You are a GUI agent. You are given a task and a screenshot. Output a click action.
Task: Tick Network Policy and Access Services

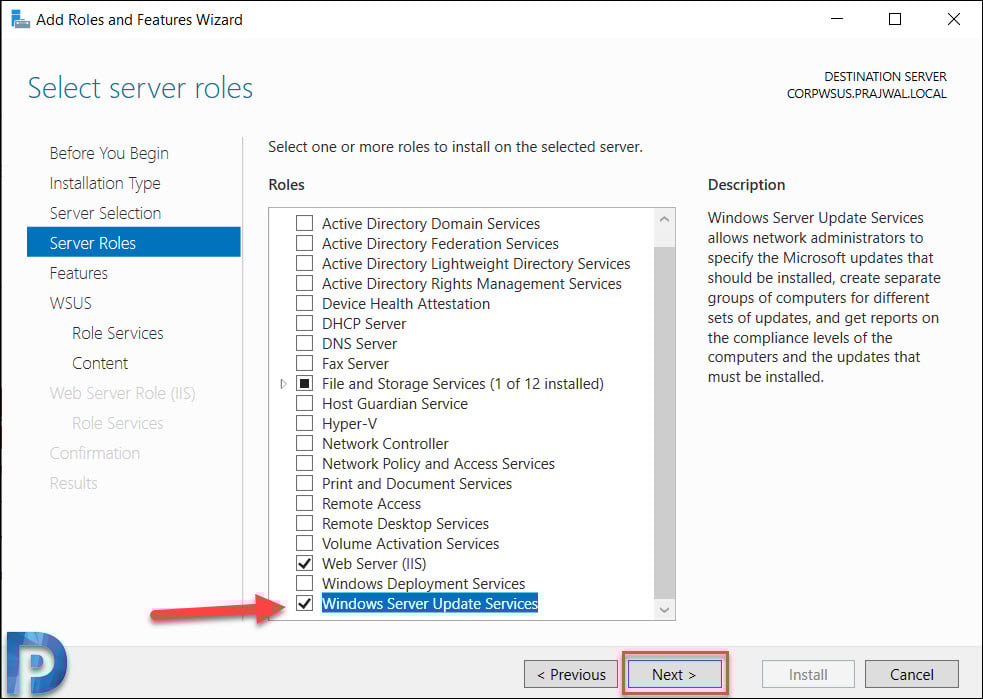point(305,463)
